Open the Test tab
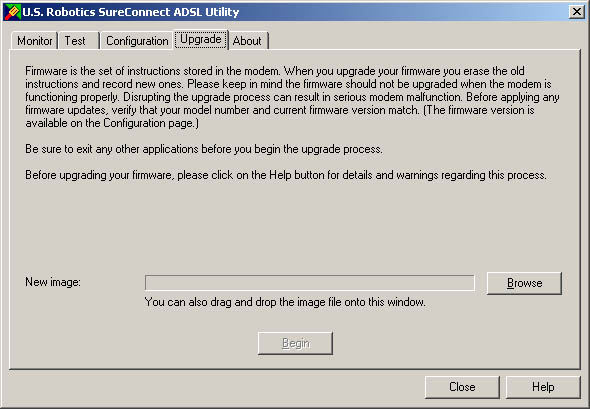590x409 pixels. click(x=79, y=41)
